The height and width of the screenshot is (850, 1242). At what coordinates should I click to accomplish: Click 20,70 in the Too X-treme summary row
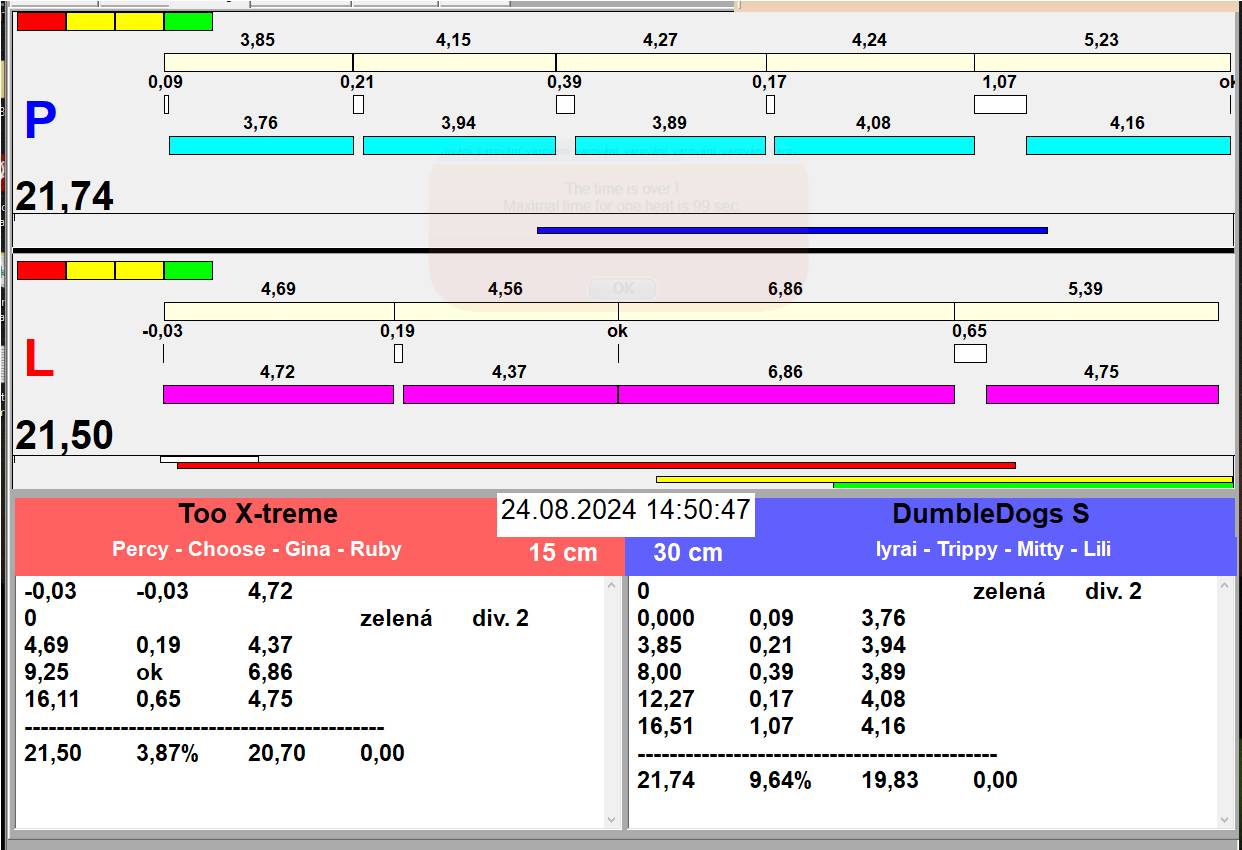click(277, 753)
